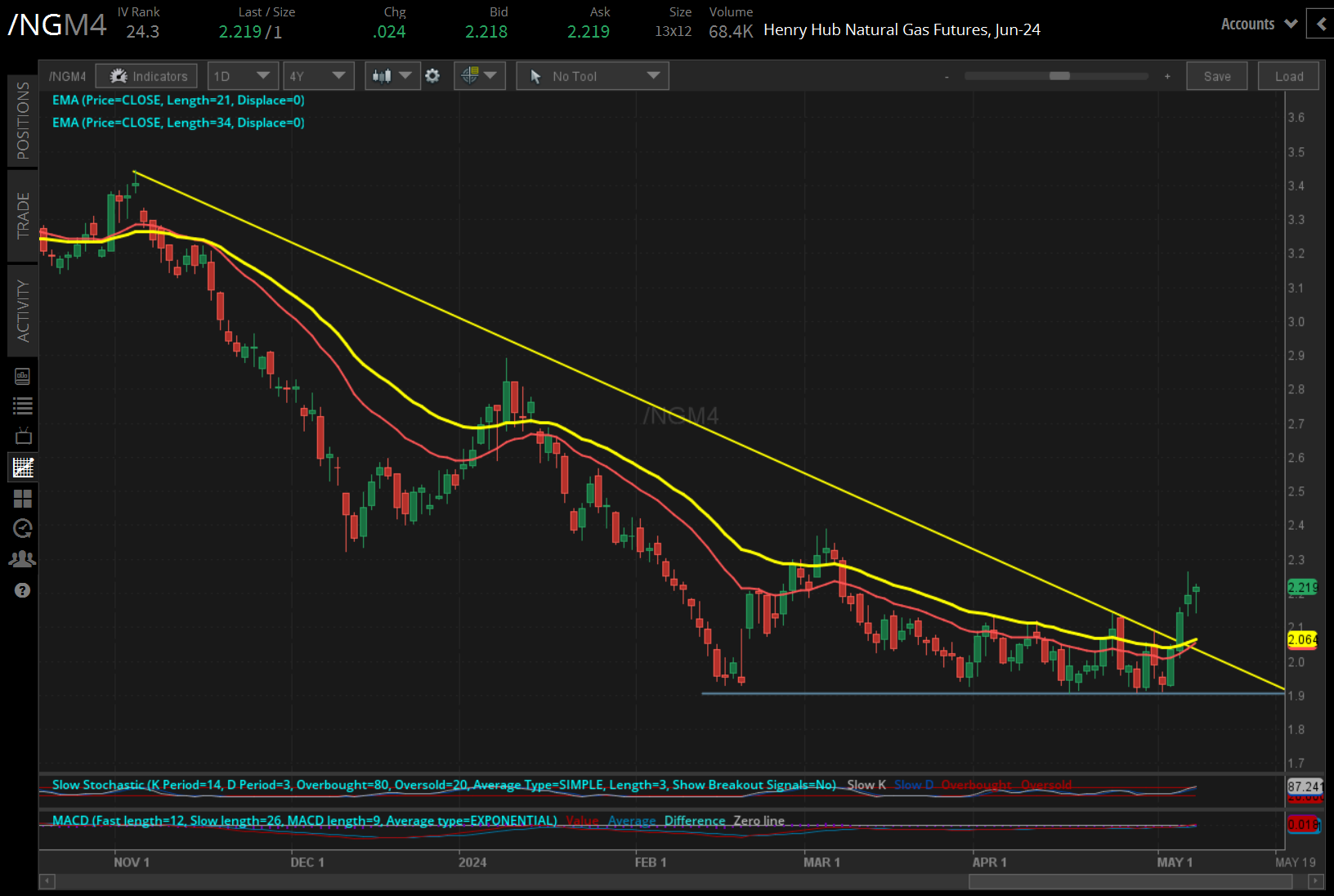Click the EMA Length=21 study label

point(178,100)
